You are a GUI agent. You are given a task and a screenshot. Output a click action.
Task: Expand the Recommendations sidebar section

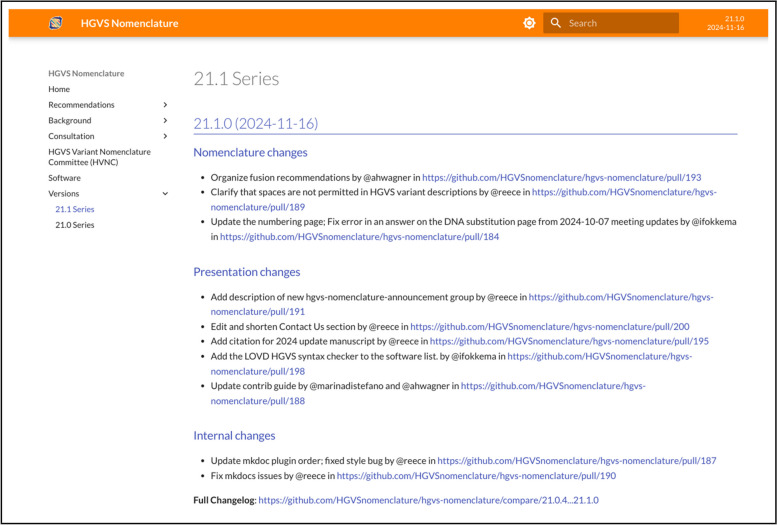pos(165,105)
